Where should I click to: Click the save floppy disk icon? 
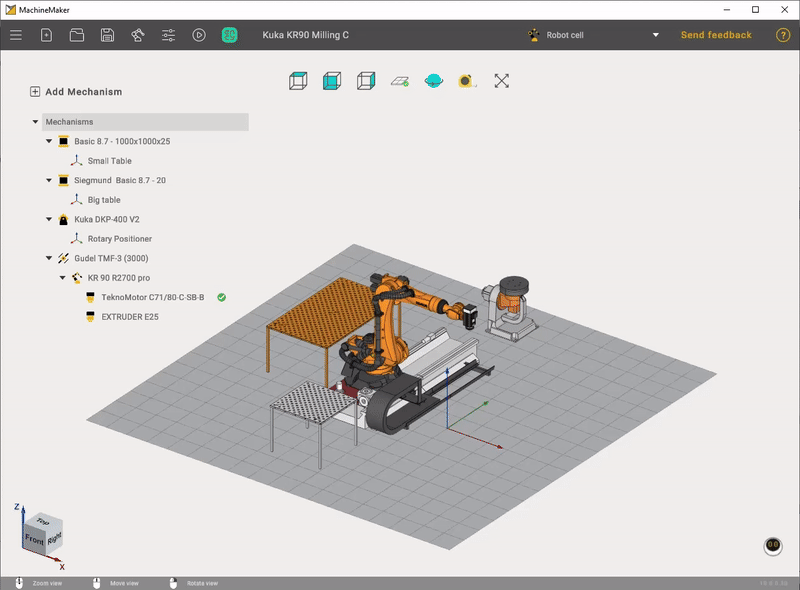click(107, 35)
